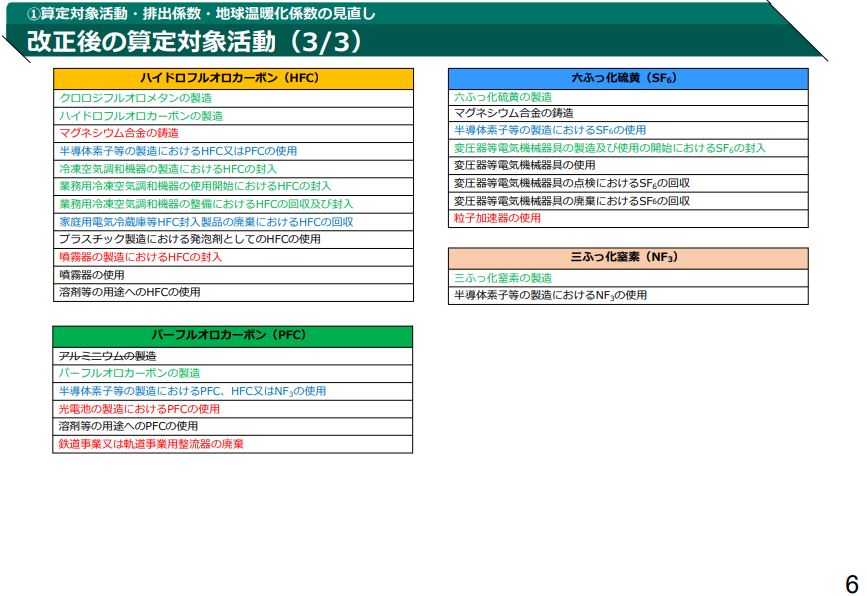The image size is (867, 596).
Task: Select the 六ふっ化硫黄（SF6） table header
Action: tap(628, 79)
